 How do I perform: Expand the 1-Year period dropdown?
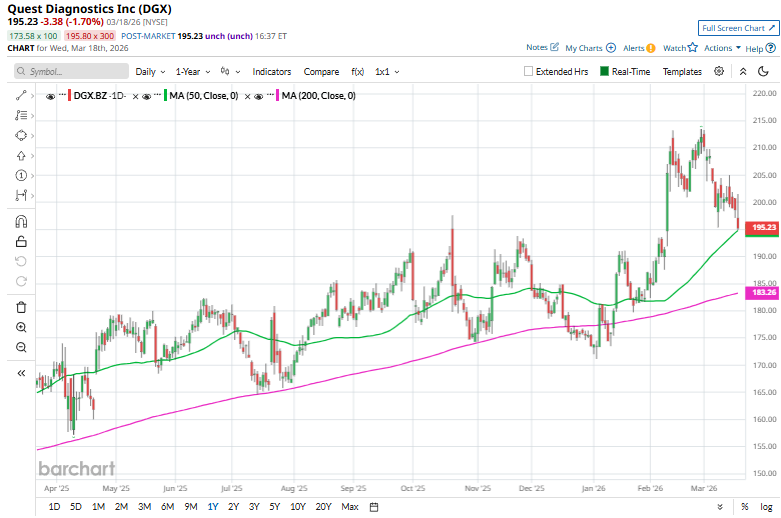(192, 72)
